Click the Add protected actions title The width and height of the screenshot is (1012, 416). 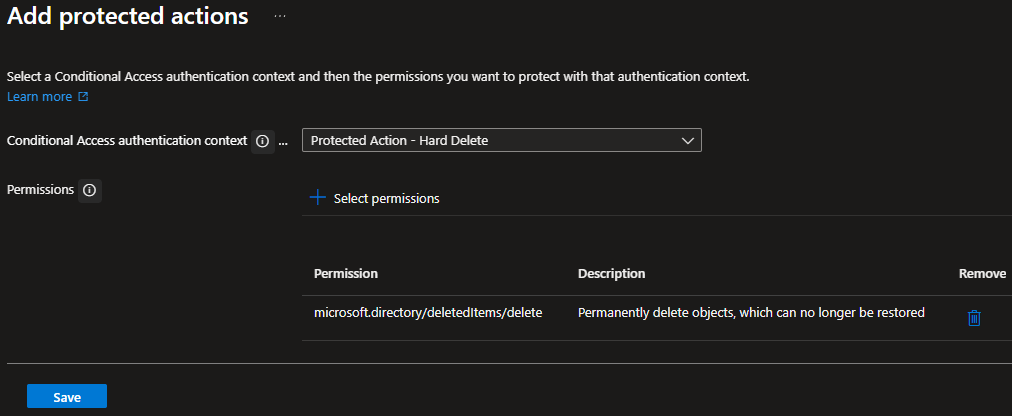[128, 17]
